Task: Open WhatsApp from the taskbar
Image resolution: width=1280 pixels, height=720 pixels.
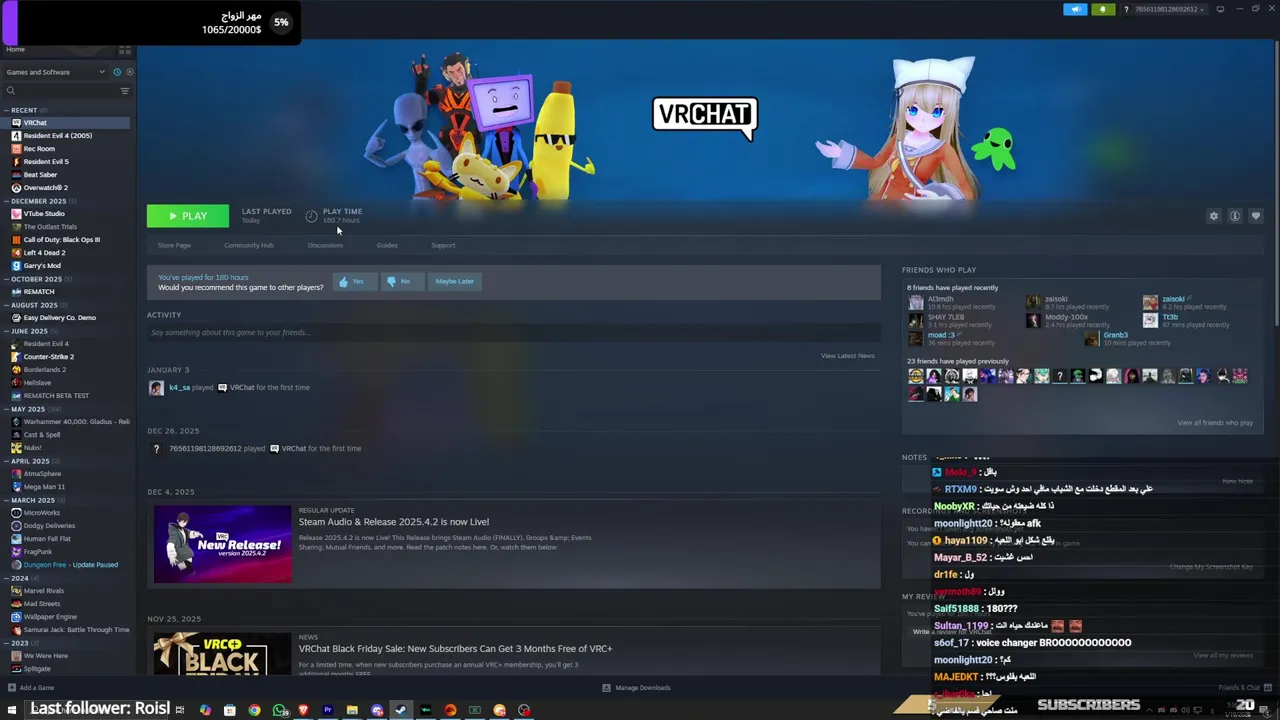Action: 279,710
